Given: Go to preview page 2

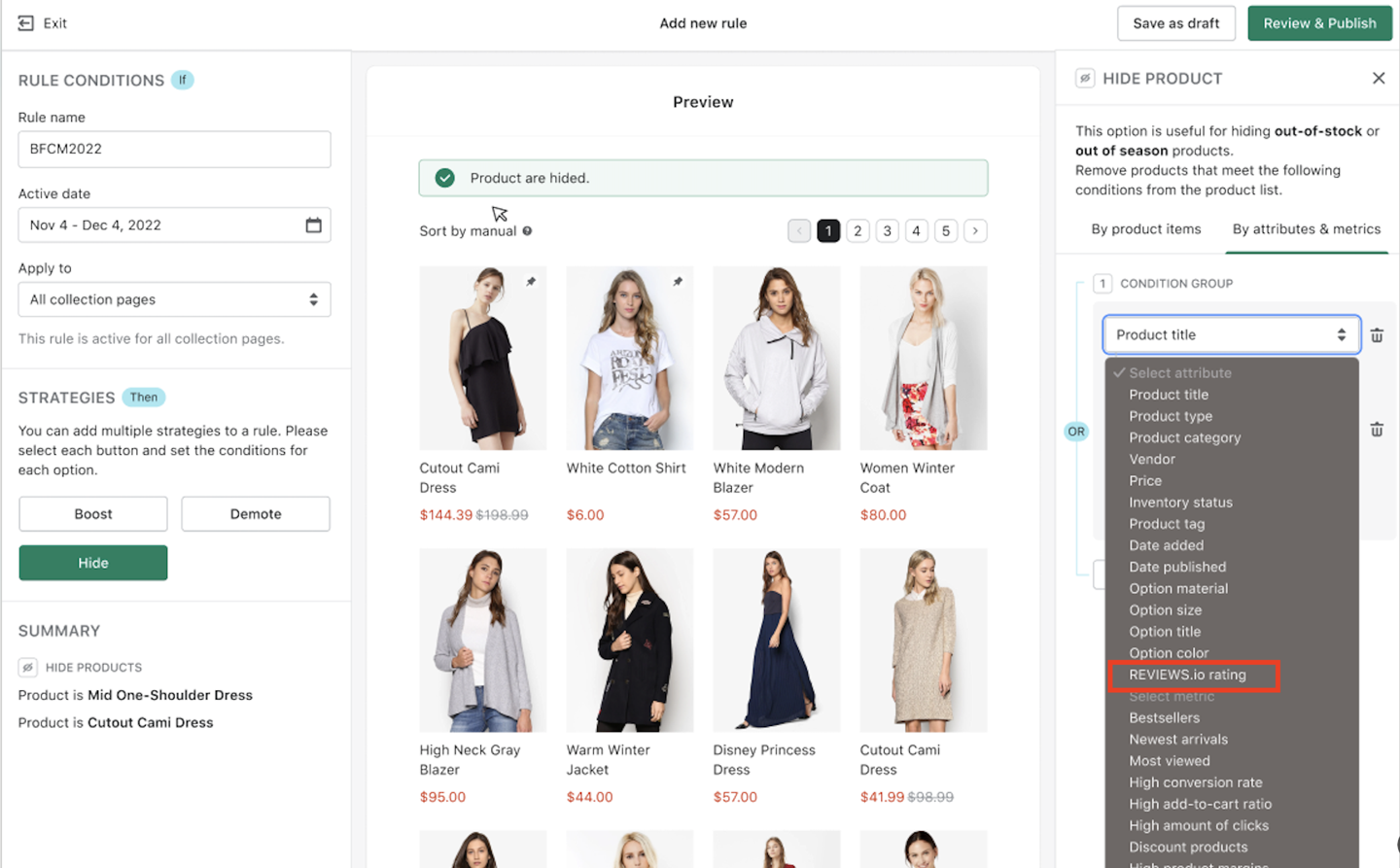Looking at the screenshot, I should (857, 231).
